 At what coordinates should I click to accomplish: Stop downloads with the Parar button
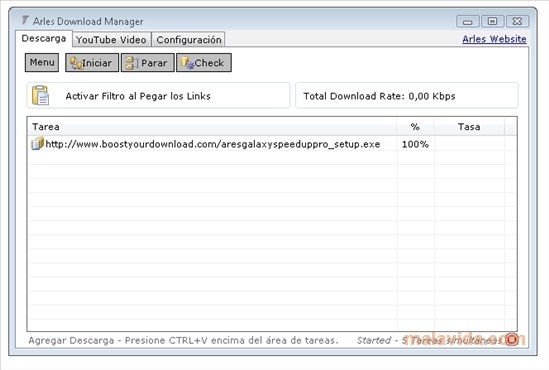click(x=147, y=63)
